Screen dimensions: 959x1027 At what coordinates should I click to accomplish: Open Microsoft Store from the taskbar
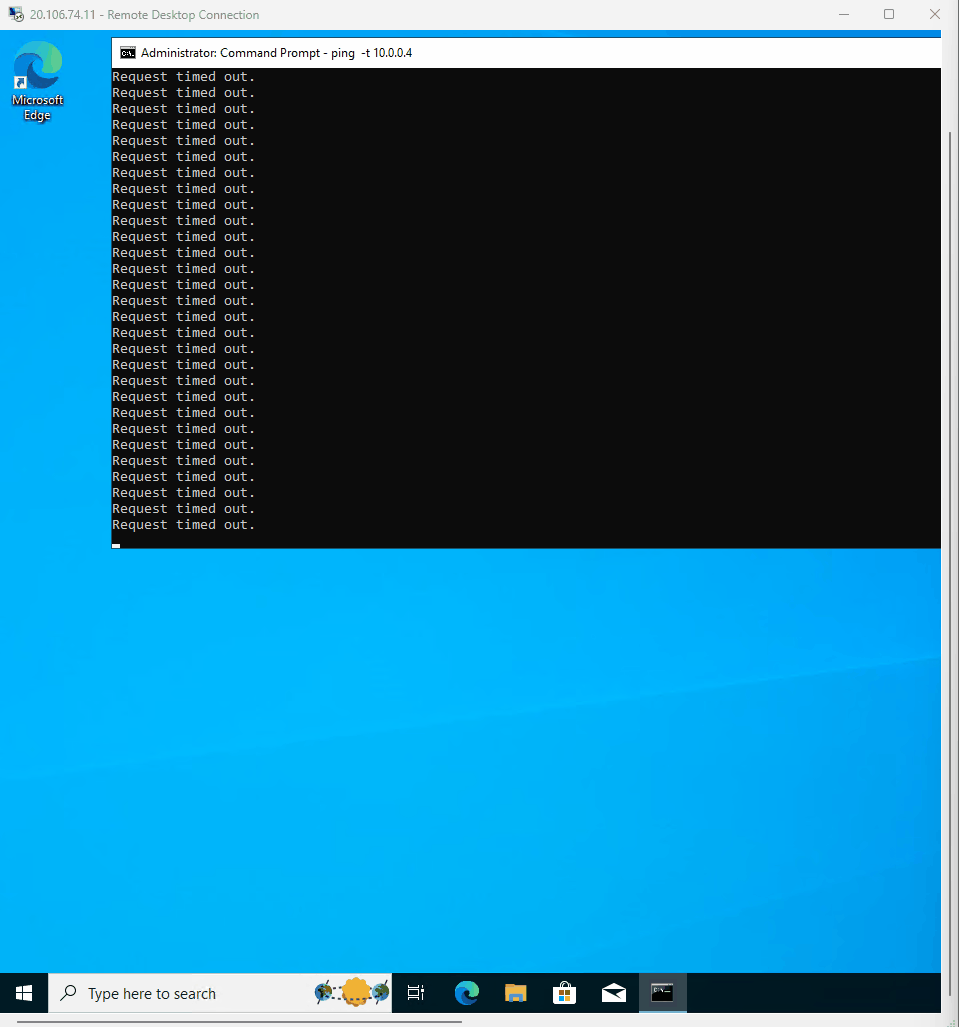click(564, 993)
